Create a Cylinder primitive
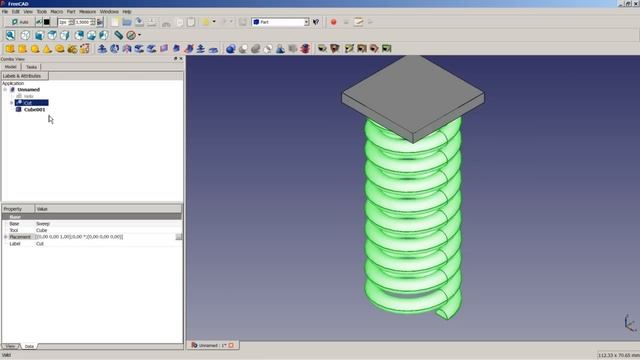Screen dimensions: 640x360 click(x=22, y=49)
